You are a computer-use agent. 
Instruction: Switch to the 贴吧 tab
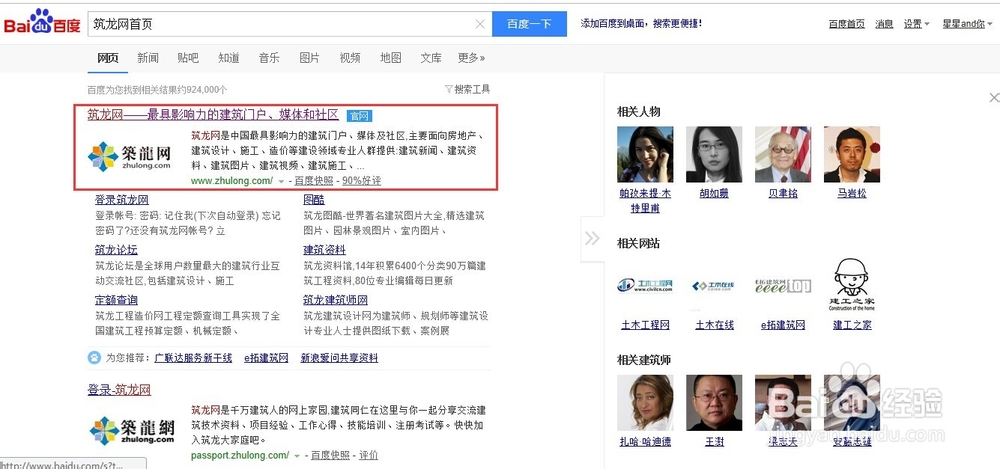[188, 58]
